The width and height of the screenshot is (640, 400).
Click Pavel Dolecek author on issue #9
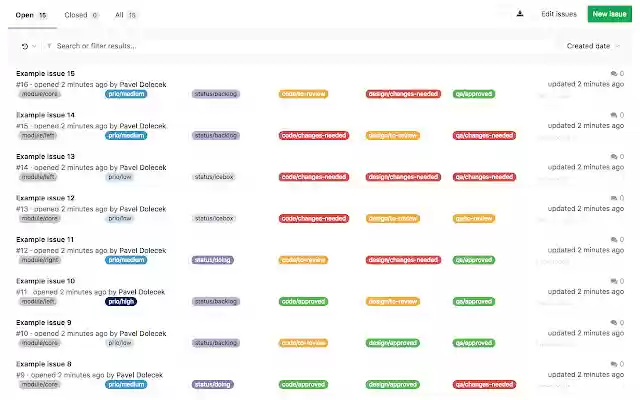pos(140,375)
